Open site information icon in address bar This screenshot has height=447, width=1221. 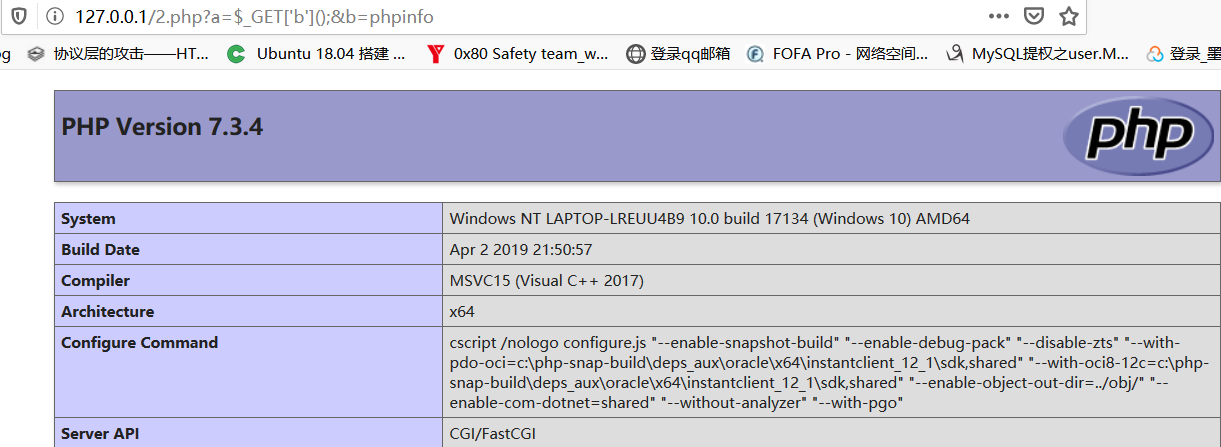pyautogui.click(x=53, y=16)
